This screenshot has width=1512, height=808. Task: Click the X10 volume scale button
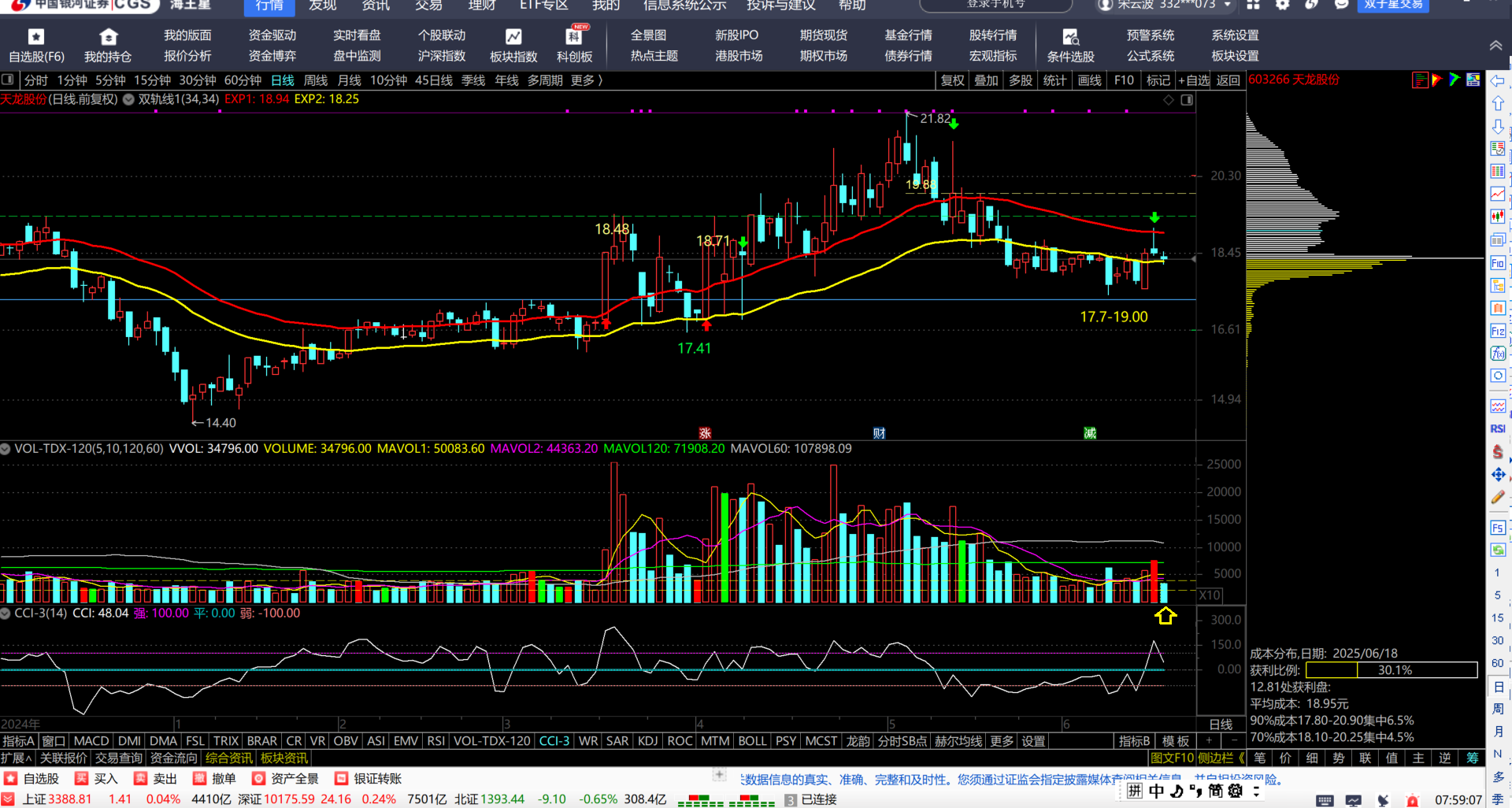1210,595
